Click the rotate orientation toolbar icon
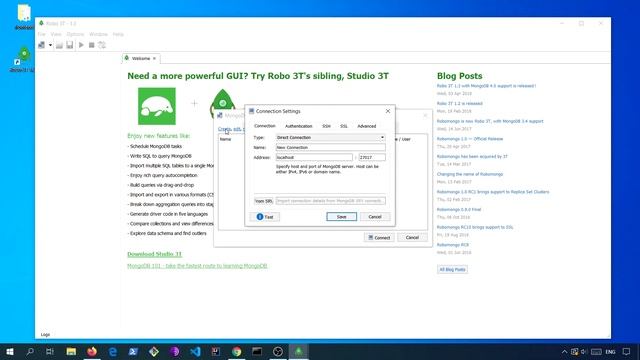 point(102,45)
